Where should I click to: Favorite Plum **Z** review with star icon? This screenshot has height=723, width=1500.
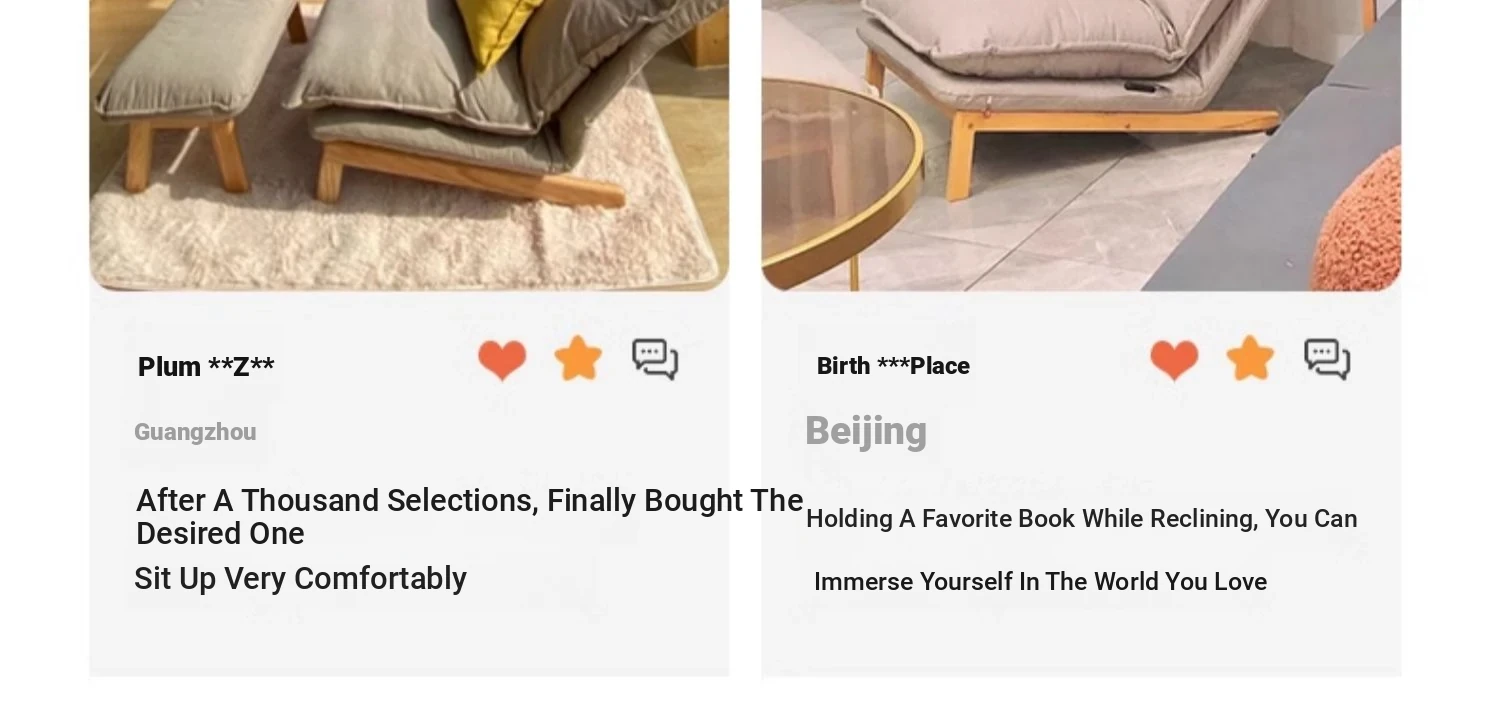578,358
